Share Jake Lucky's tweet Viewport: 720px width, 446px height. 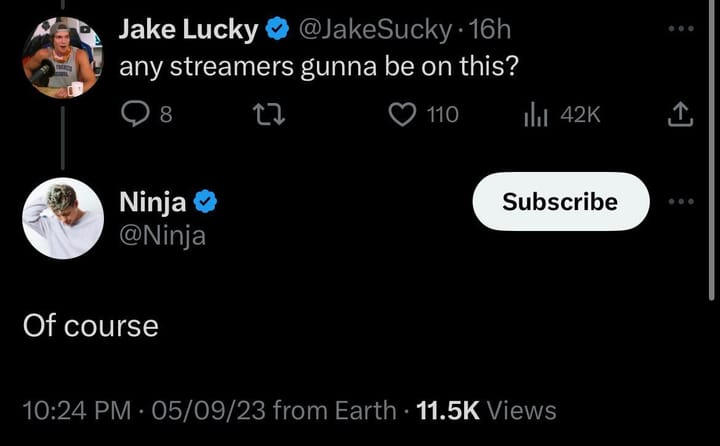coord(680,116)
